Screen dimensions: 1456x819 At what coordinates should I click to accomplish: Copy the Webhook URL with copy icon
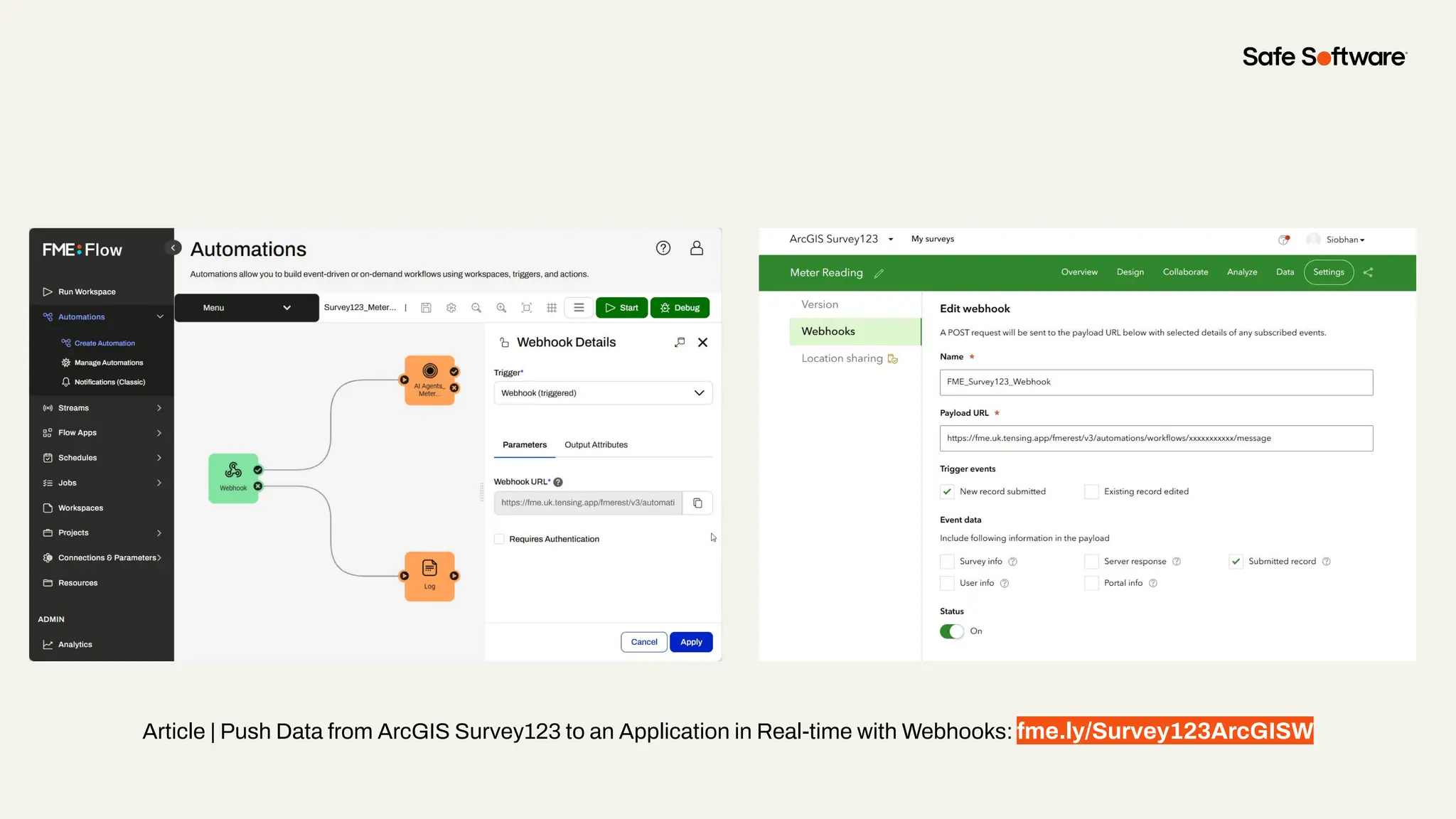[x=697, y=503]
